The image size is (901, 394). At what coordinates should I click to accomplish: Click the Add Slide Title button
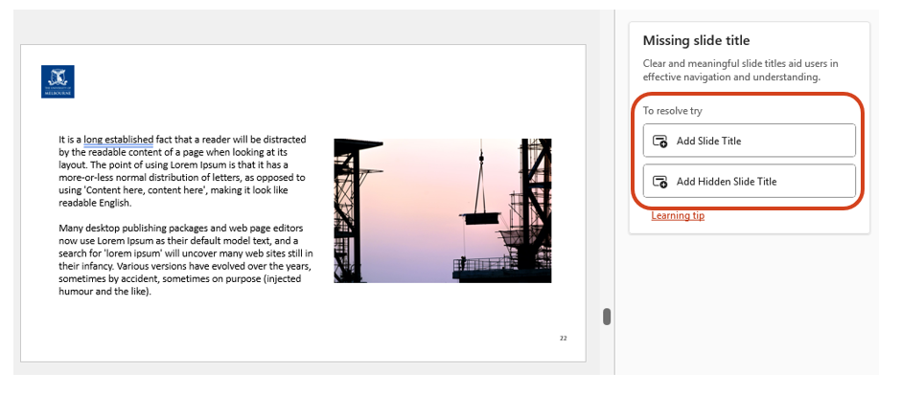click(x=749, y=140)
